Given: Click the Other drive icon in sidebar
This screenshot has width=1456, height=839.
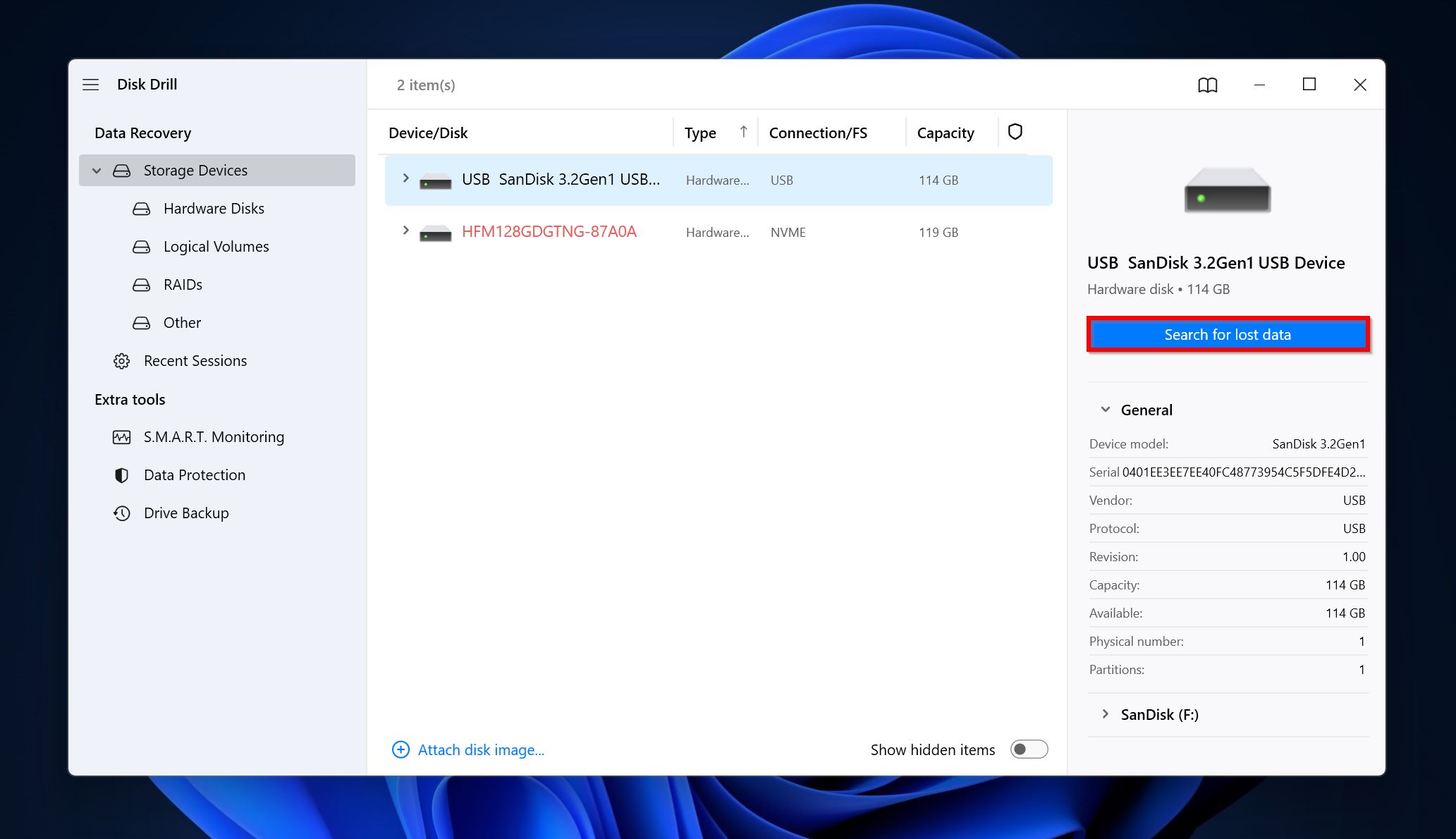Looking at the screenshot, I should [x=142, y=323].
